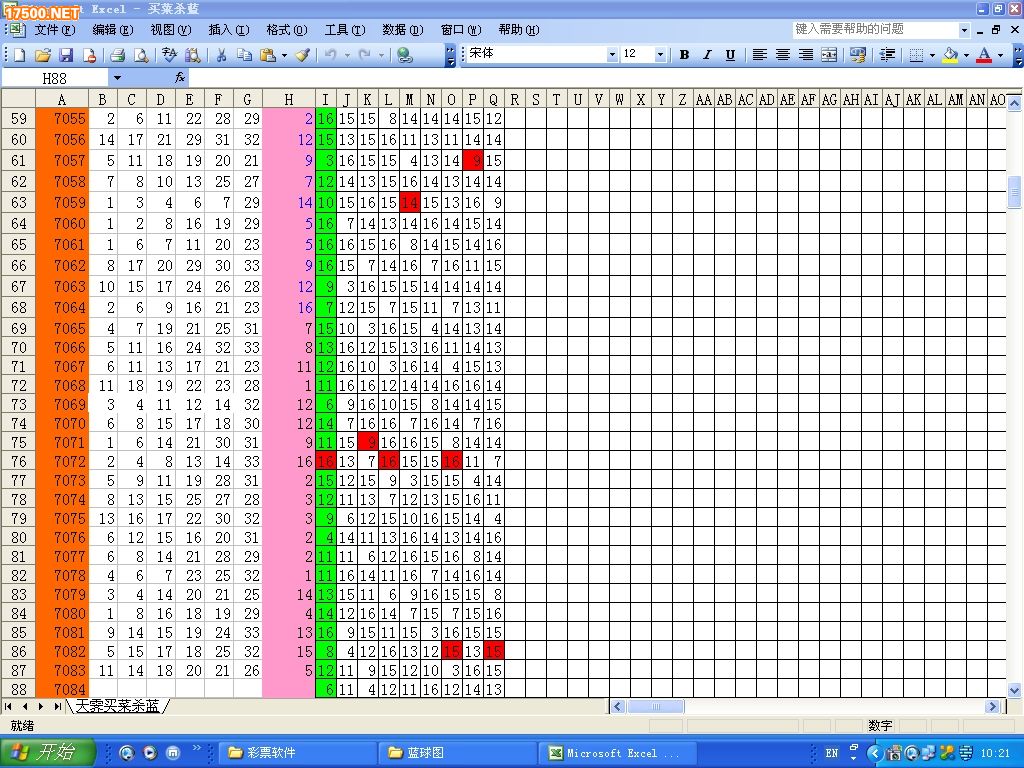This screenshot has height=768, width=1024.
Task: Open the Paste options dropdown arrow
Action: tap(284, 56)
